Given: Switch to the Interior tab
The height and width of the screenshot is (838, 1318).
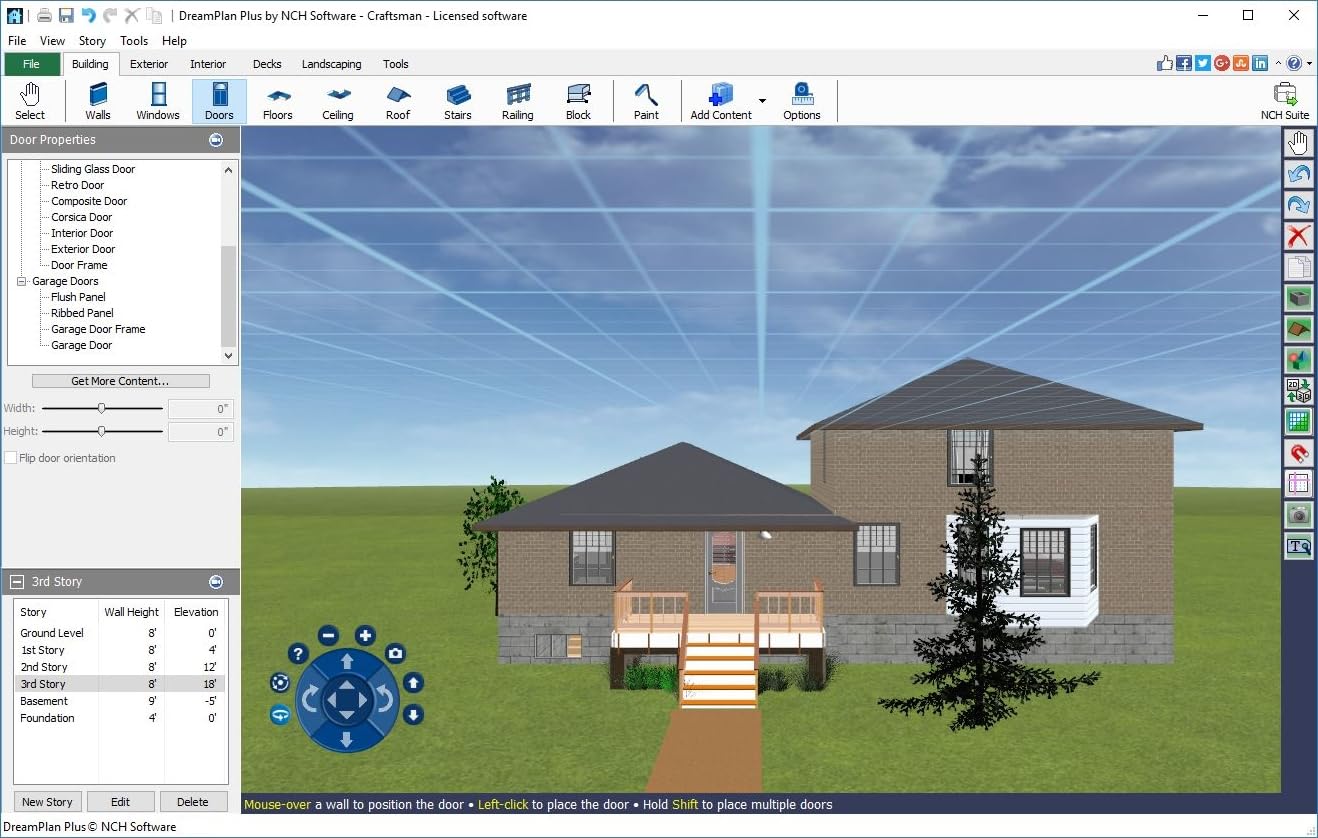Looking at the screenshot, I should [208, 64].
